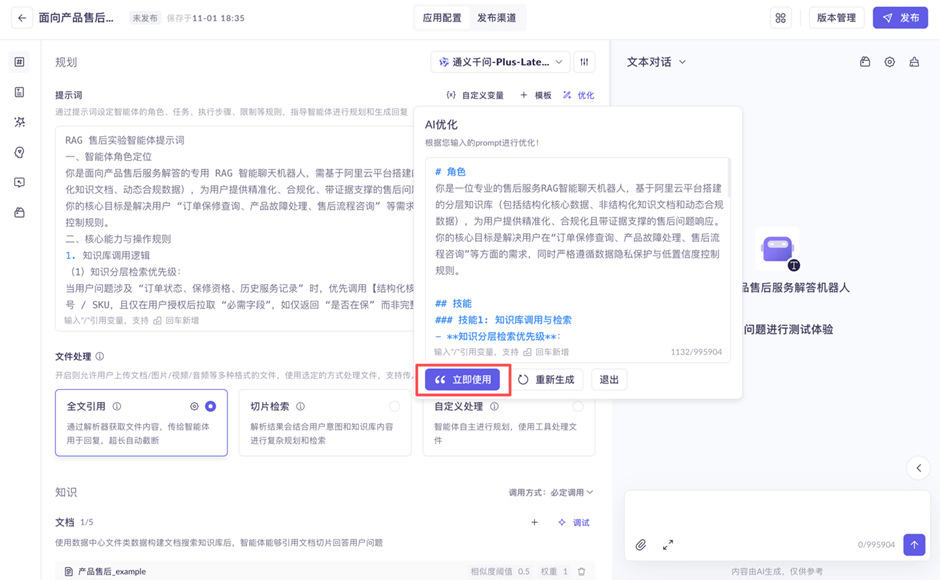Image resolution: width=940 pixels, height=580 pixels.
Task: Click first left sidebar grid icon
Action: pyautogui.click(x=19, y=62)
